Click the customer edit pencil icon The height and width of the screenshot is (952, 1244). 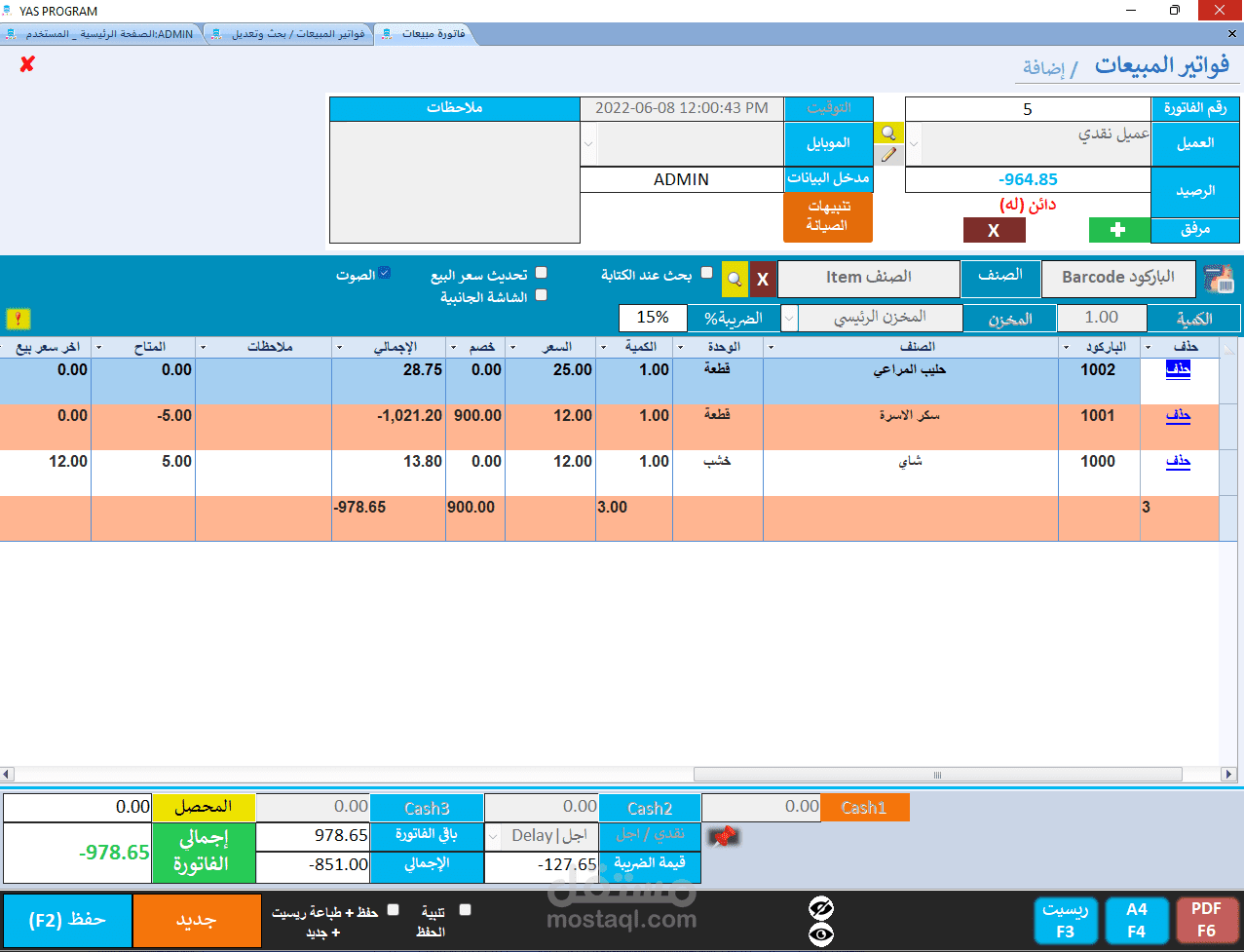coord(889,155)
